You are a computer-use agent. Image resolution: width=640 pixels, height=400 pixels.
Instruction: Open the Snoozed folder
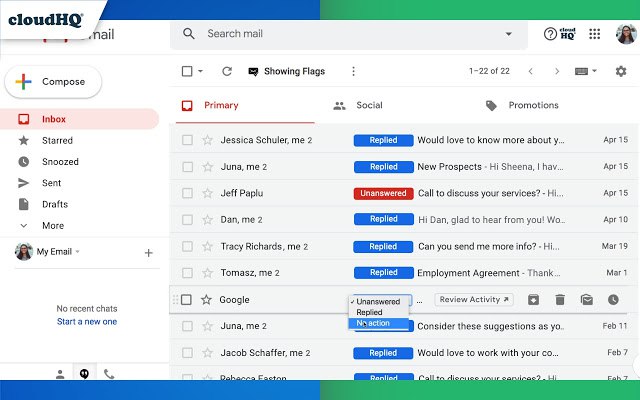60,162
